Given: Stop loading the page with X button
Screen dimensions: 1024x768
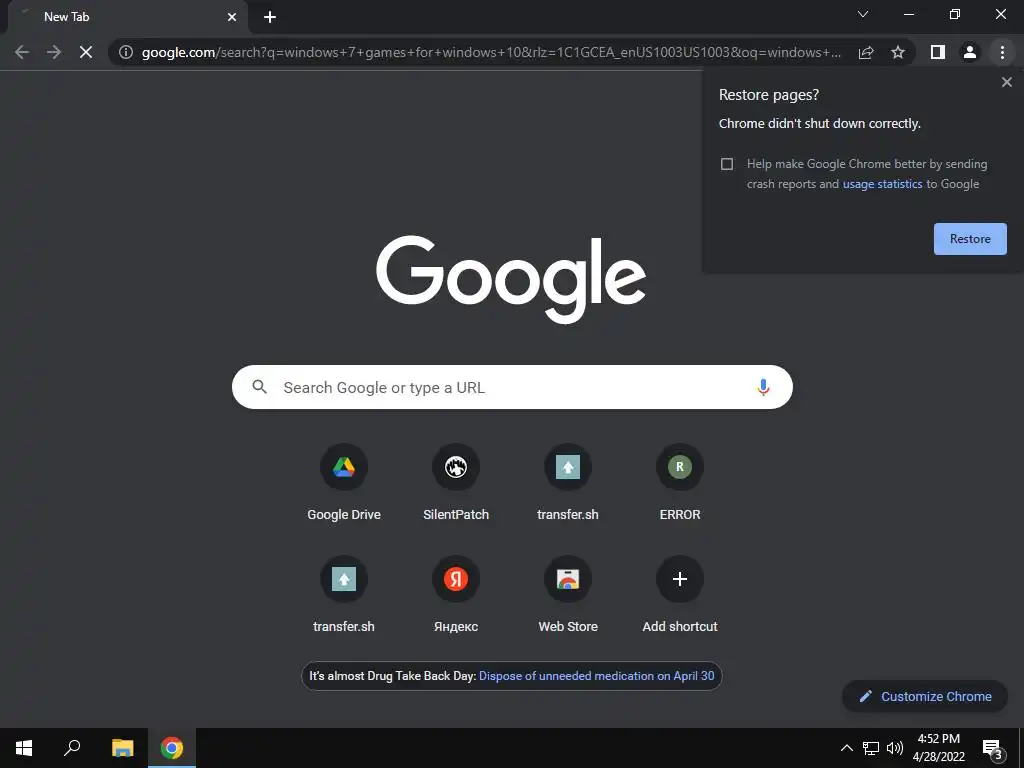Looking at the screenshot, I should 86,52.
